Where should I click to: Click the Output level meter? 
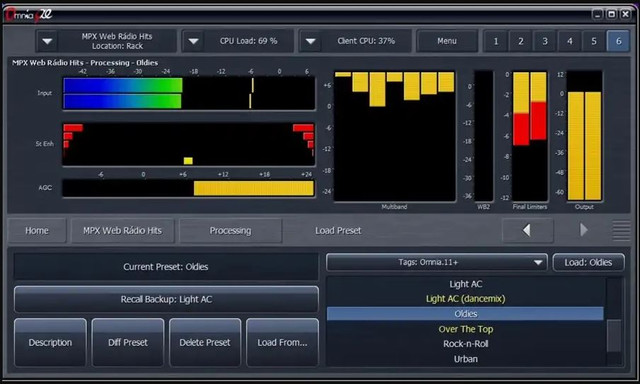(x=584, y=136)
